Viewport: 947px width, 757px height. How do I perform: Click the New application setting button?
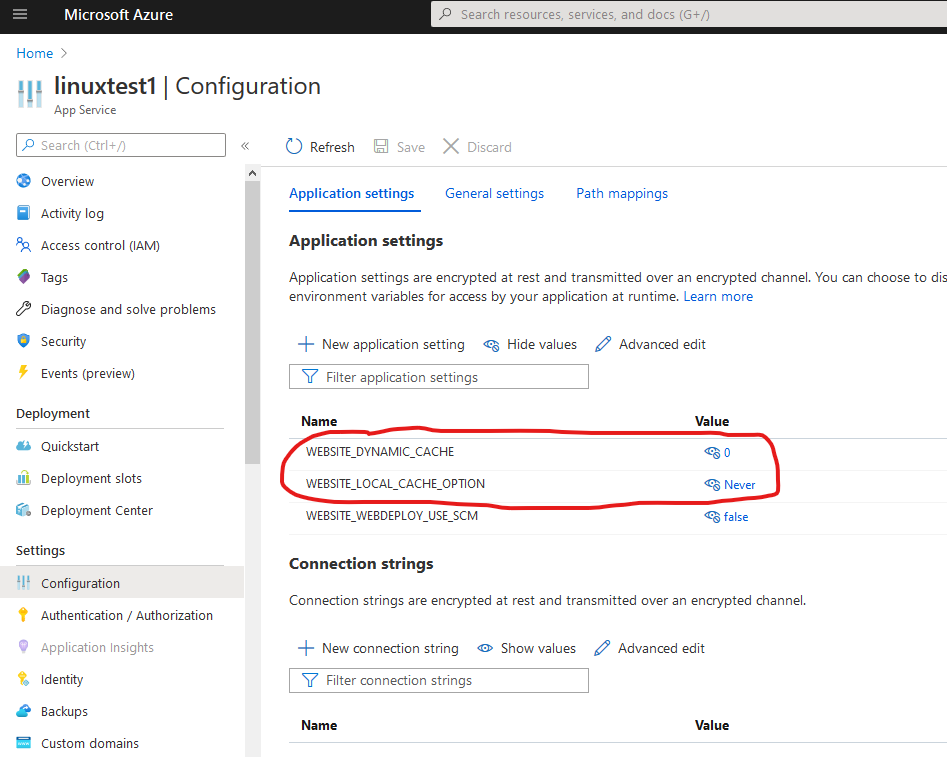click(382, 344)
